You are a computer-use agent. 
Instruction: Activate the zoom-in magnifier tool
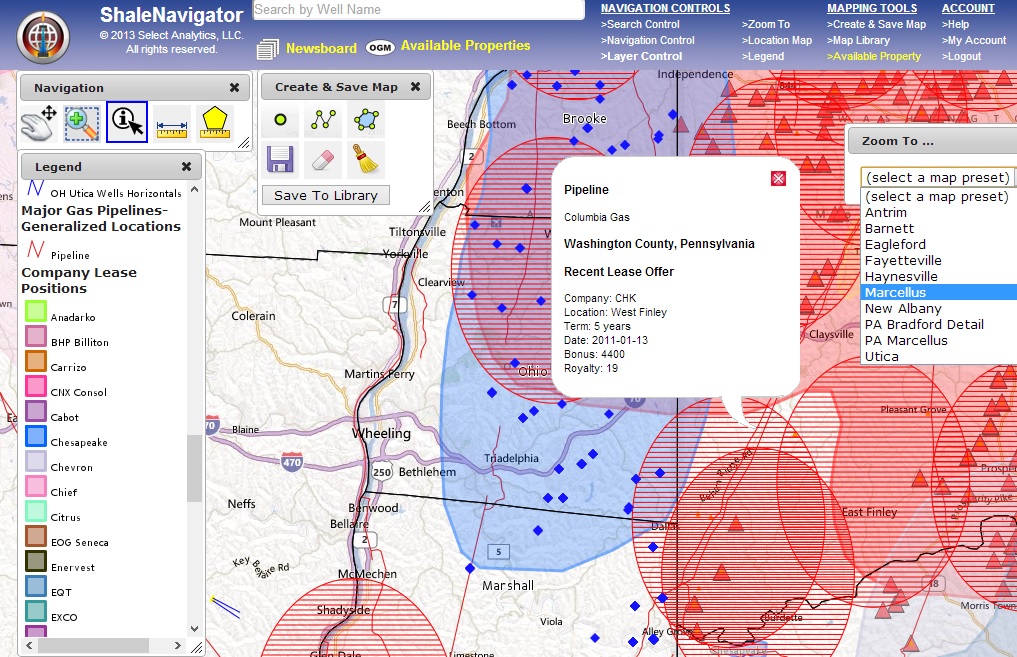click(82, 123)
